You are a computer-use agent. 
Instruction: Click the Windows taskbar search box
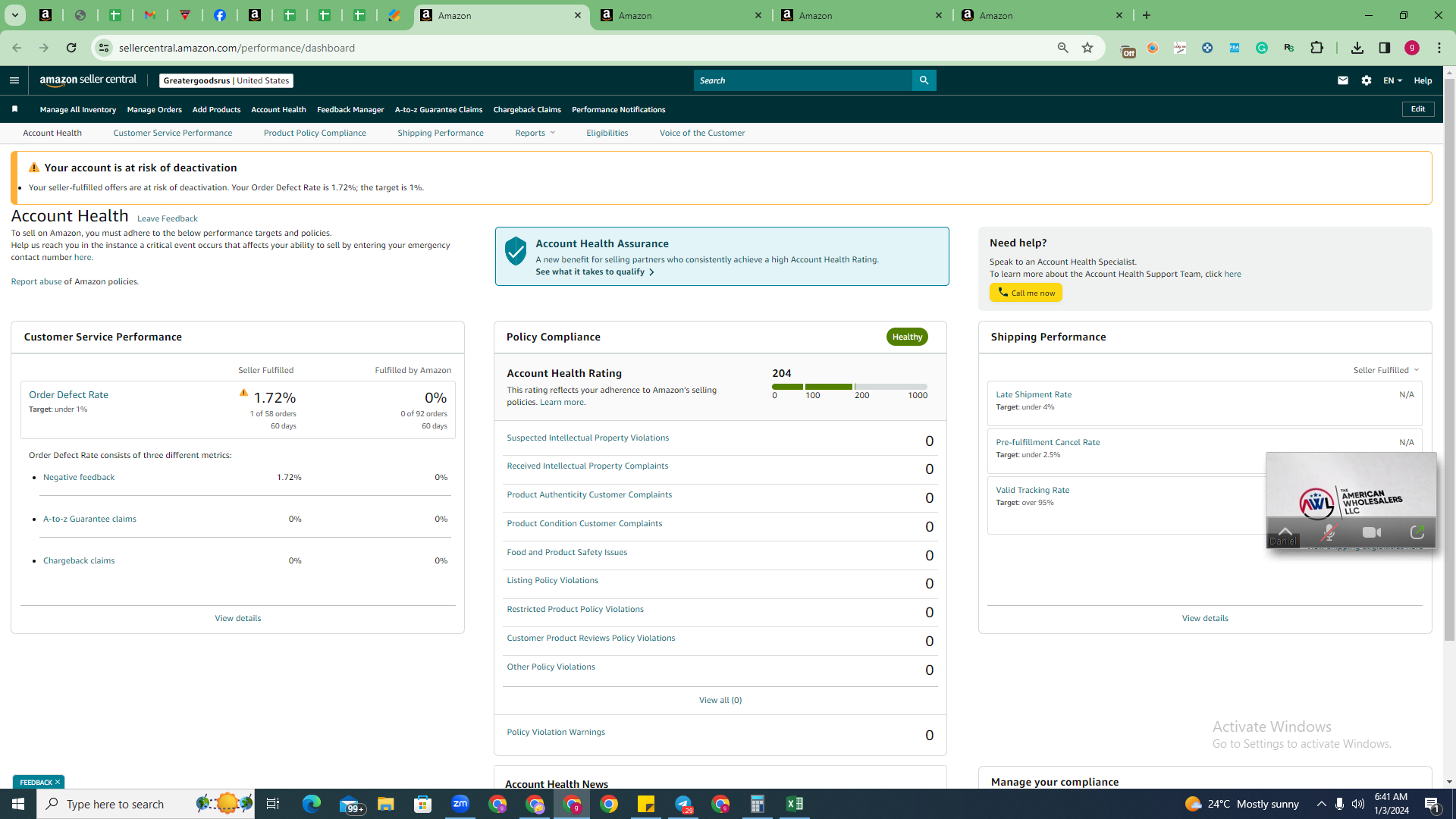coord(146,804)
